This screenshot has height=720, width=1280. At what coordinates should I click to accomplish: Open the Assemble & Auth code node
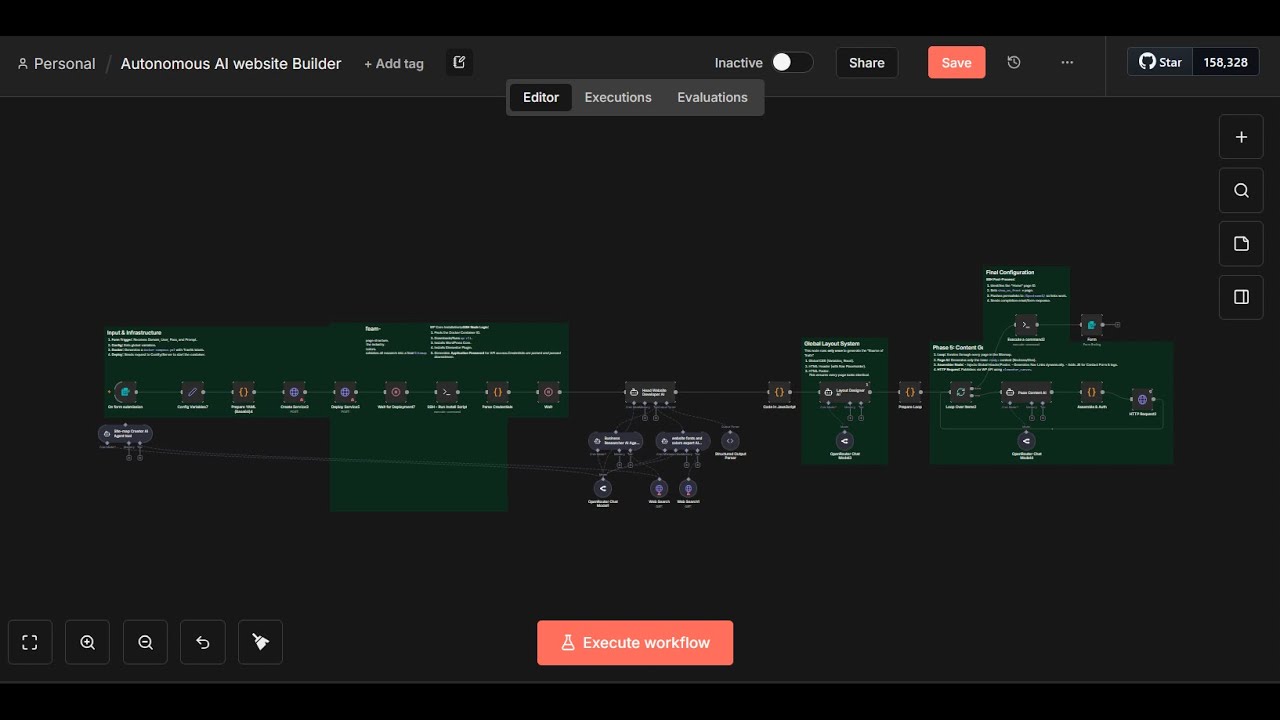click(1092, 392)
